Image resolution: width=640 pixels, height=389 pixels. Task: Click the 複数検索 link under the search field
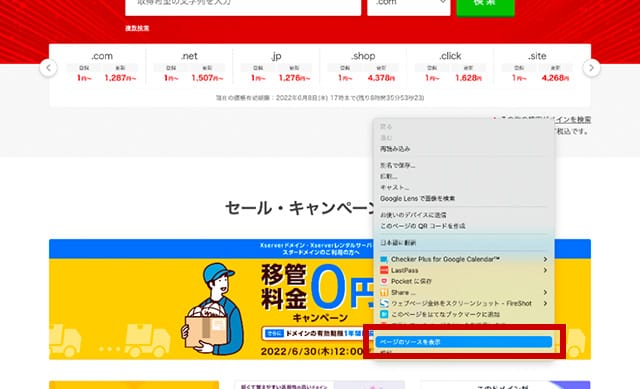click(x=137, y=28)
